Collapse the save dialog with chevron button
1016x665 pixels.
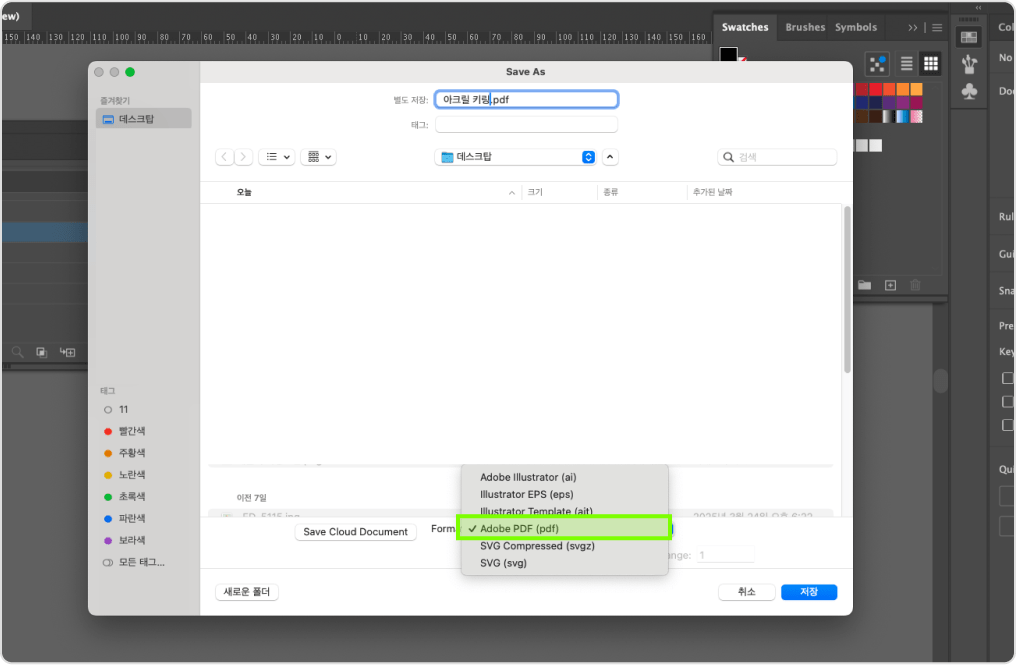click(610, 157)
